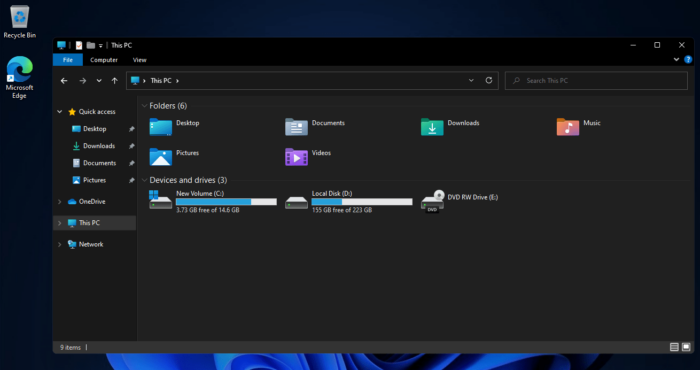Open the Documents folder icon in Folders
Screen dimensions: 700x370
(296, 127)
